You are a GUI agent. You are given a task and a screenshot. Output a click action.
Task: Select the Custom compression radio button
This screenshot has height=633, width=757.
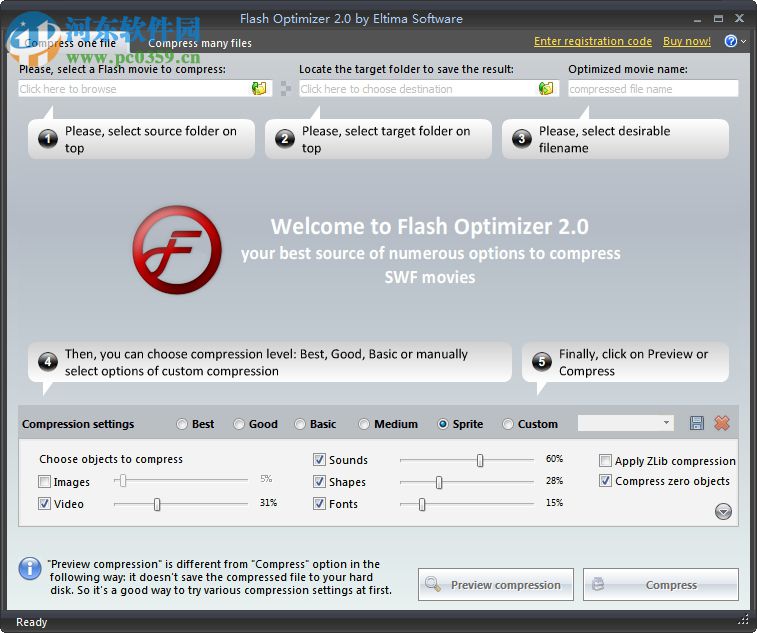[508, 424]
